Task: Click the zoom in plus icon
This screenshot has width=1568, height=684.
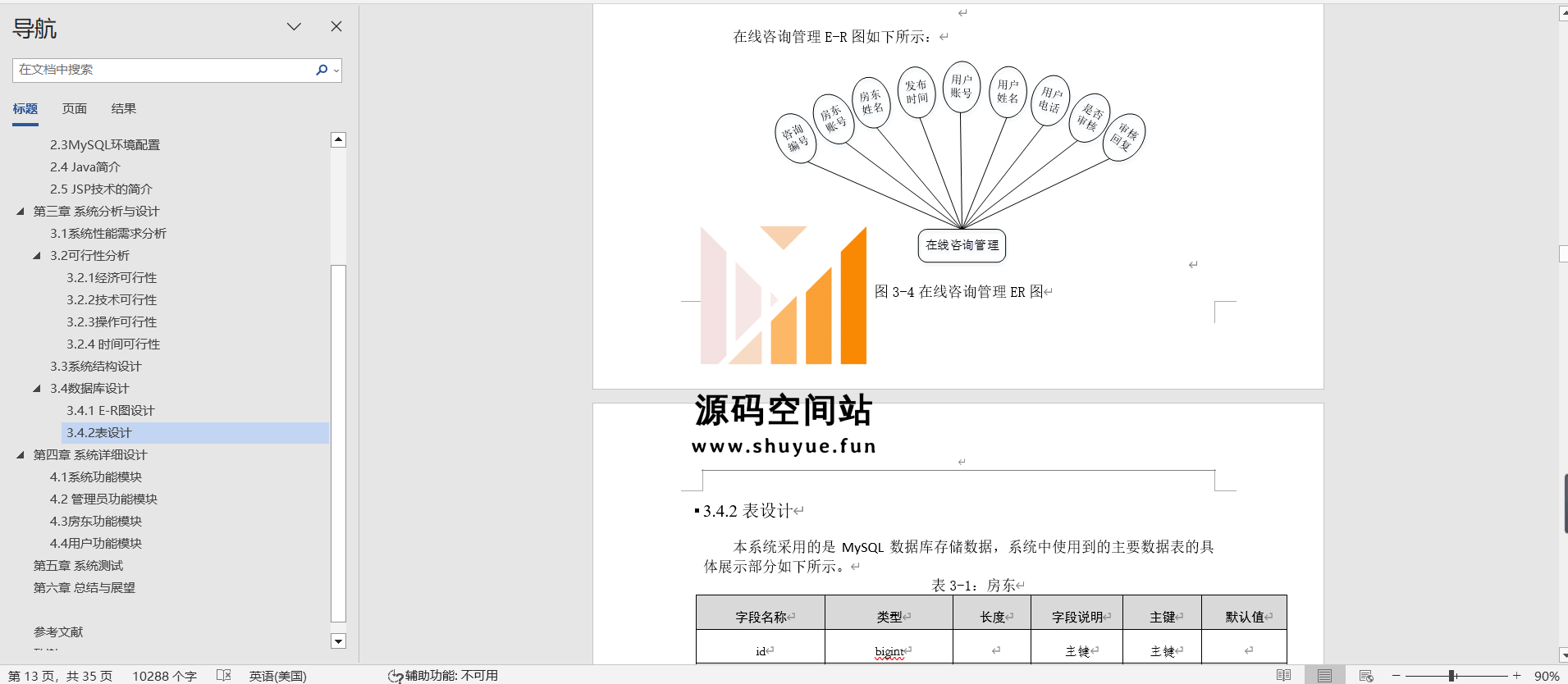Action: 1517,675
